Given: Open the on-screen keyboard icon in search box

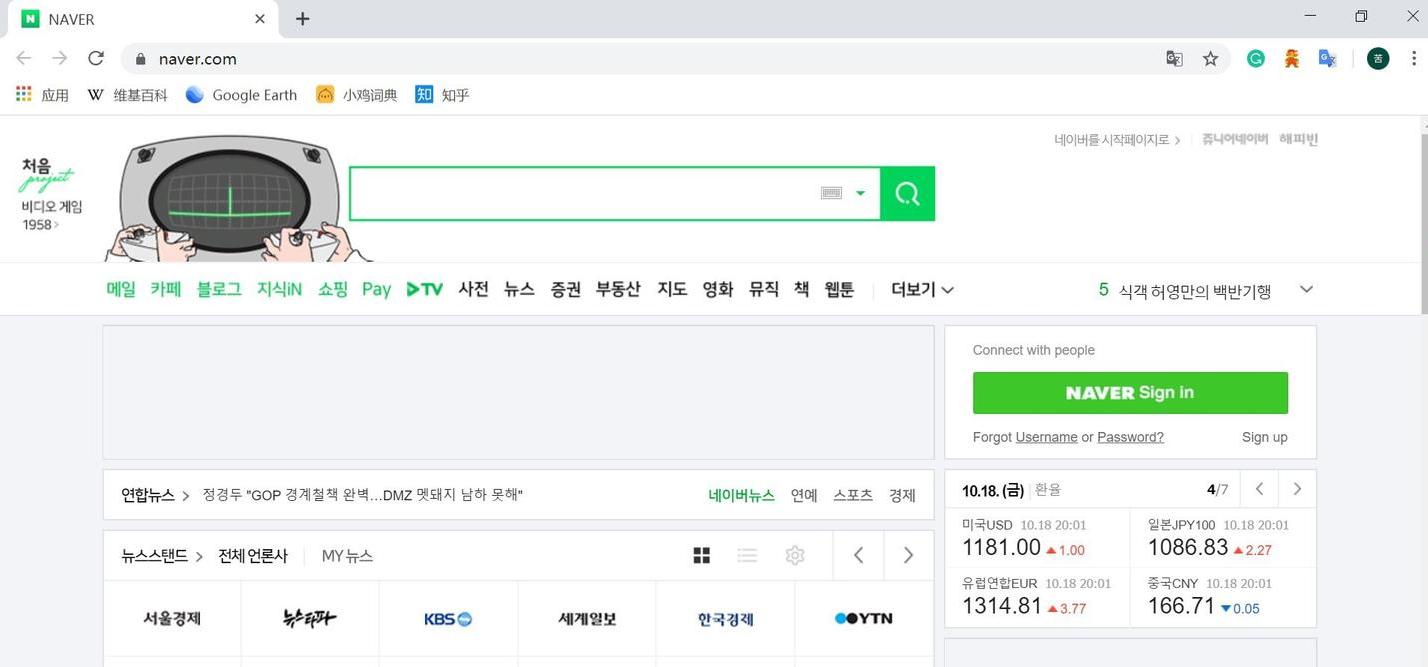Looking at the screenshot, I should [831, 193].
